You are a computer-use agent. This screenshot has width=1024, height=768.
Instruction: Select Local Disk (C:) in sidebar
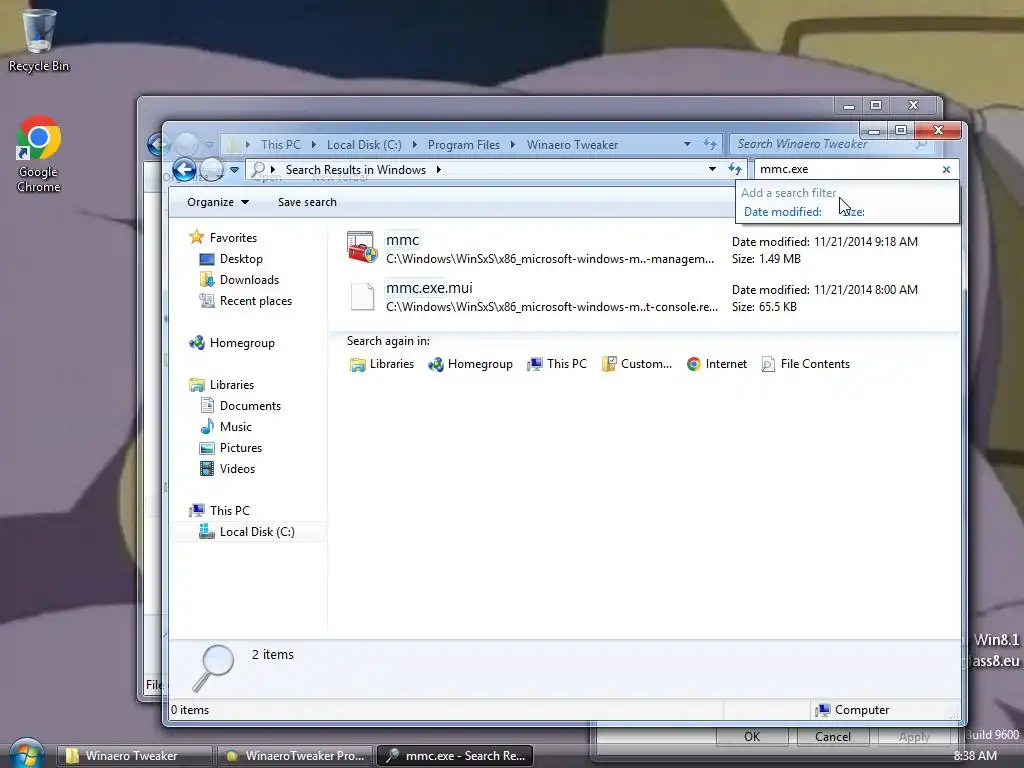click(x=257, y=532)
